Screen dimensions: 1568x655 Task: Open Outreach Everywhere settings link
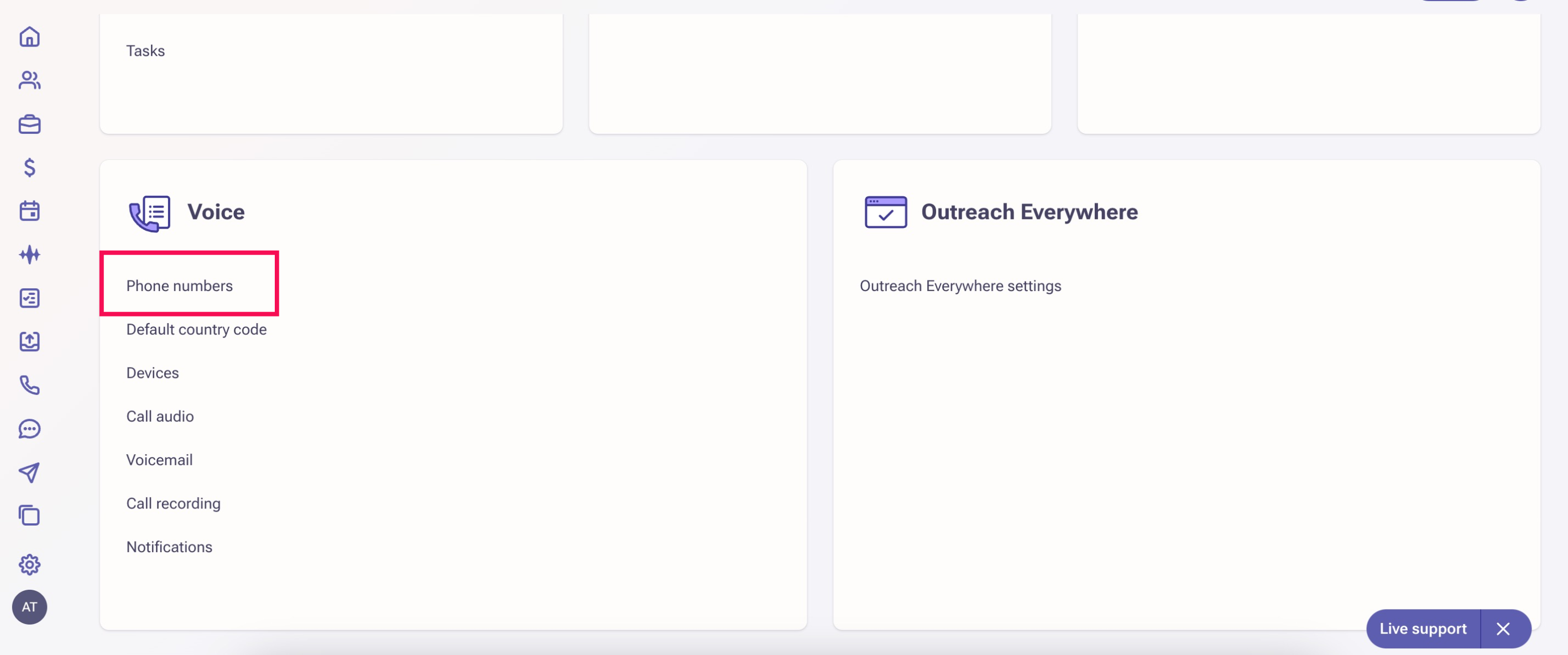[x=960, y=286]
